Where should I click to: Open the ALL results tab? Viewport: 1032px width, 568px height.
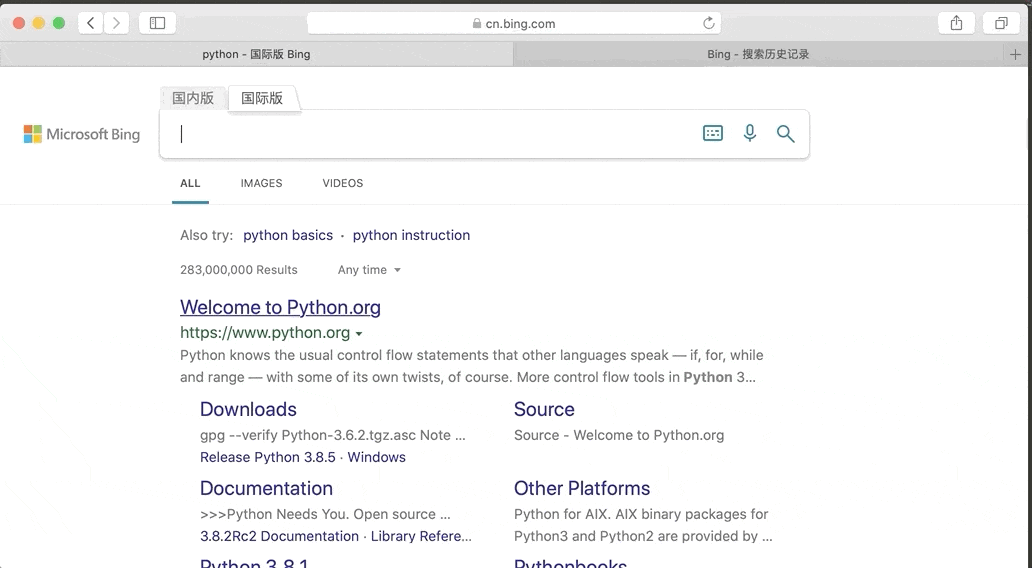pos(190,184)
